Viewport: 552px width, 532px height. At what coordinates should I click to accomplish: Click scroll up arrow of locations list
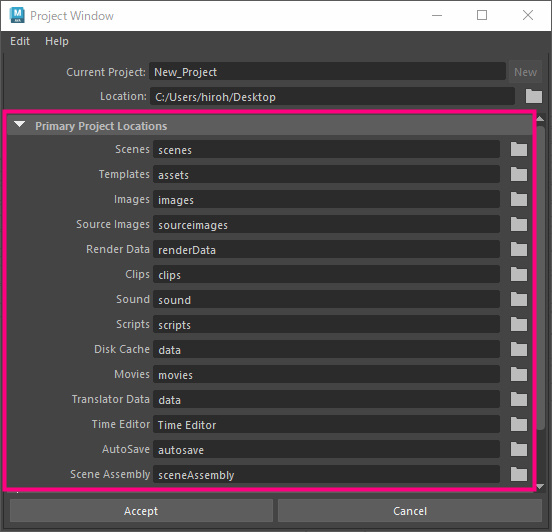click(540, 119)
